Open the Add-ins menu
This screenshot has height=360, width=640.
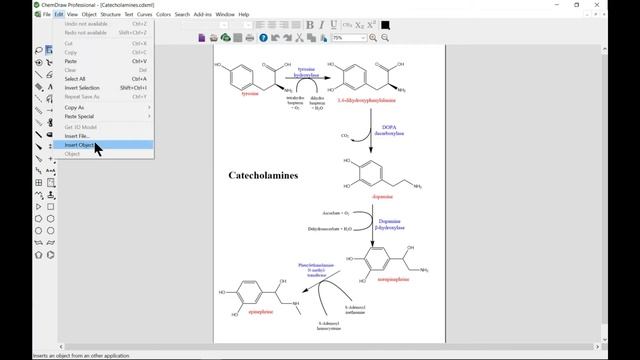tap(202, 14)
